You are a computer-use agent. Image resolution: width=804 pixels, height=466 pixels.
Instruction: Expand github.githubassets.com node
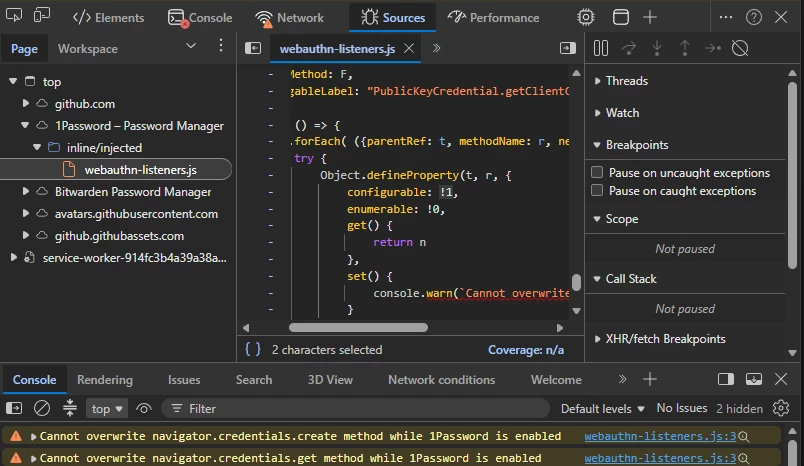click(x=25, y=235)
